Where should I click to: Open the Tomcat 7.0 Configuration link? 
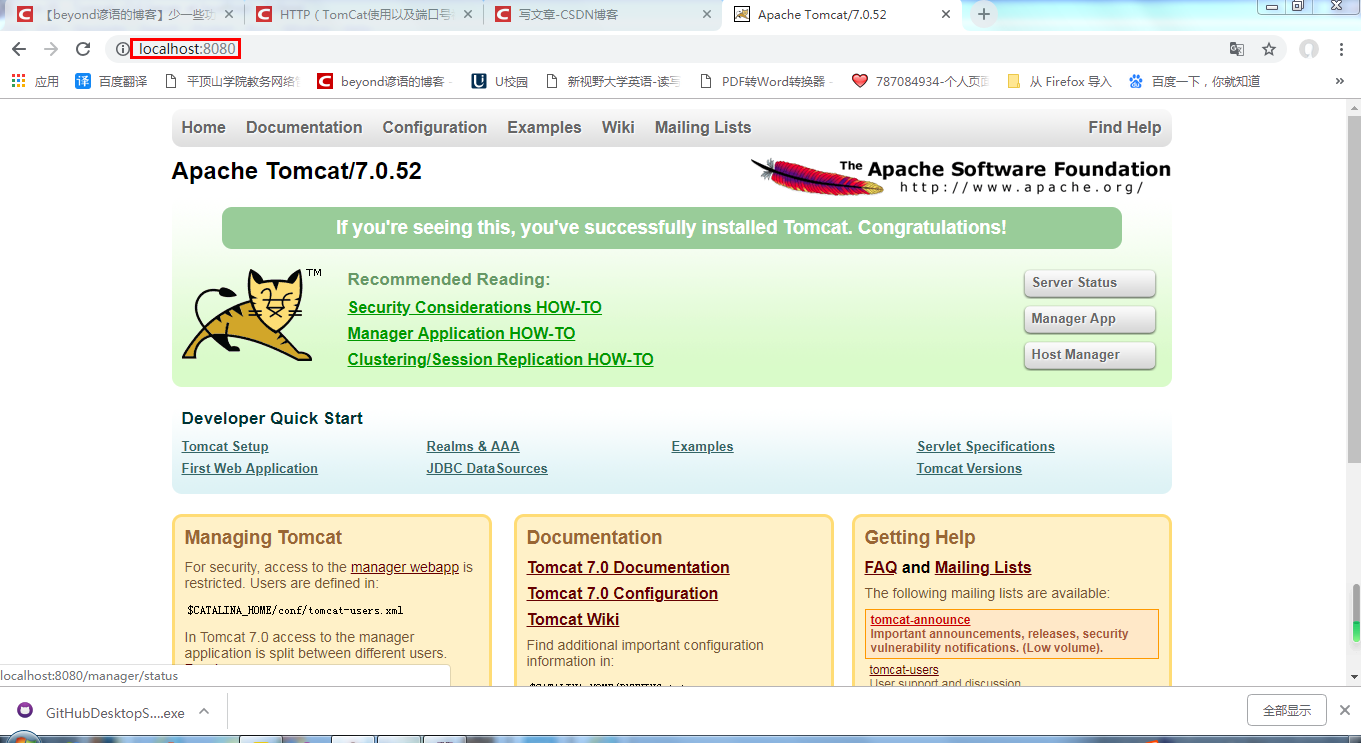tap(623, 593)
